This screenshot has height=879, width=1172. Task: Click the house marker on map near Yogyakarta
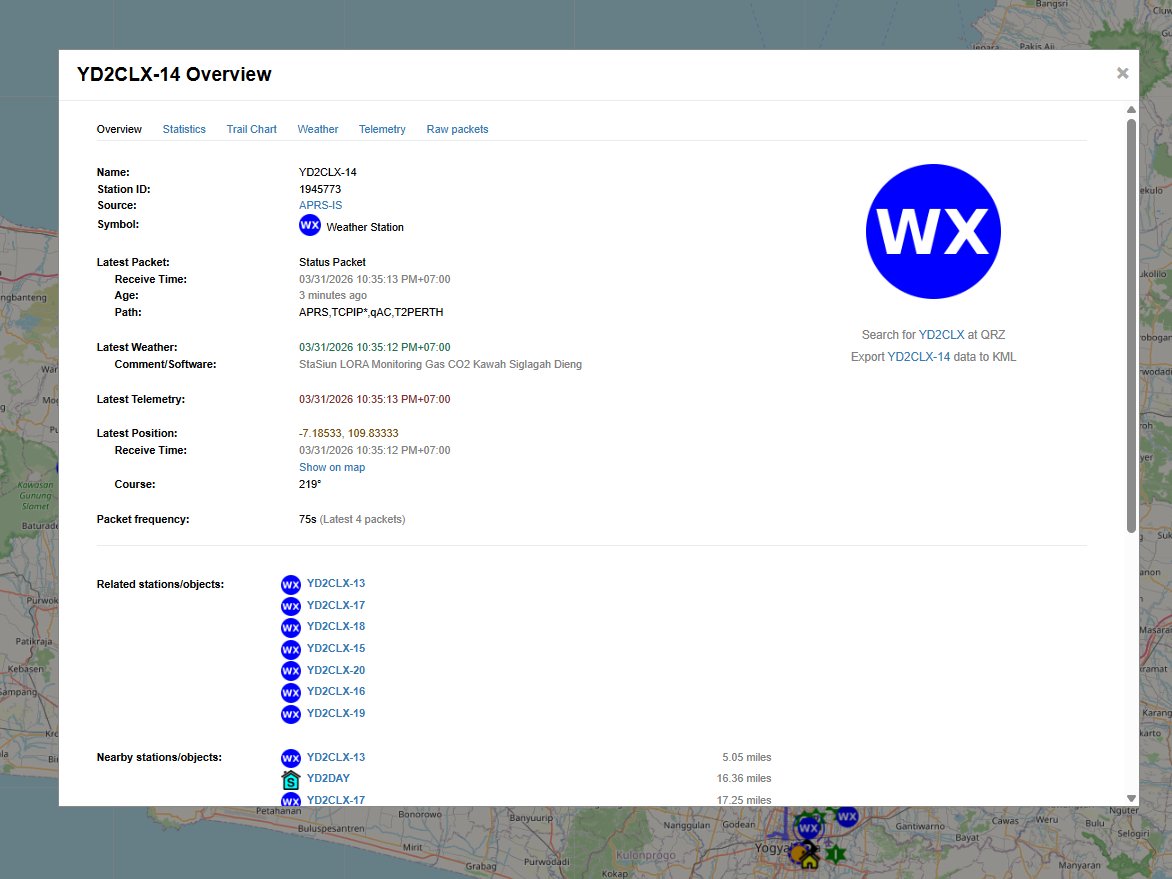click(x=809, y=860)
